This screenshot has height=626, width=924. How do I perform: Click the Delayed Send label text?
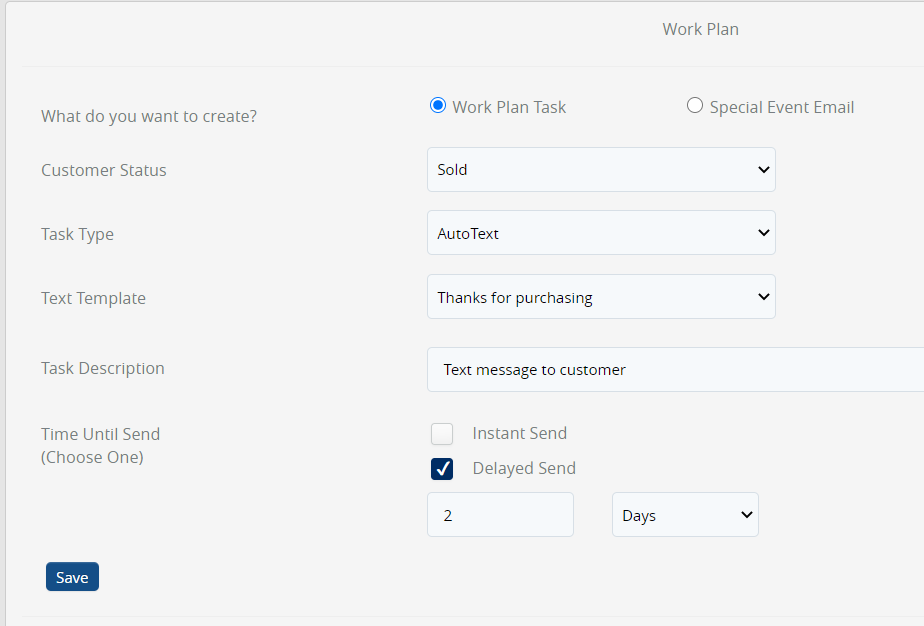tap(524, 468)
